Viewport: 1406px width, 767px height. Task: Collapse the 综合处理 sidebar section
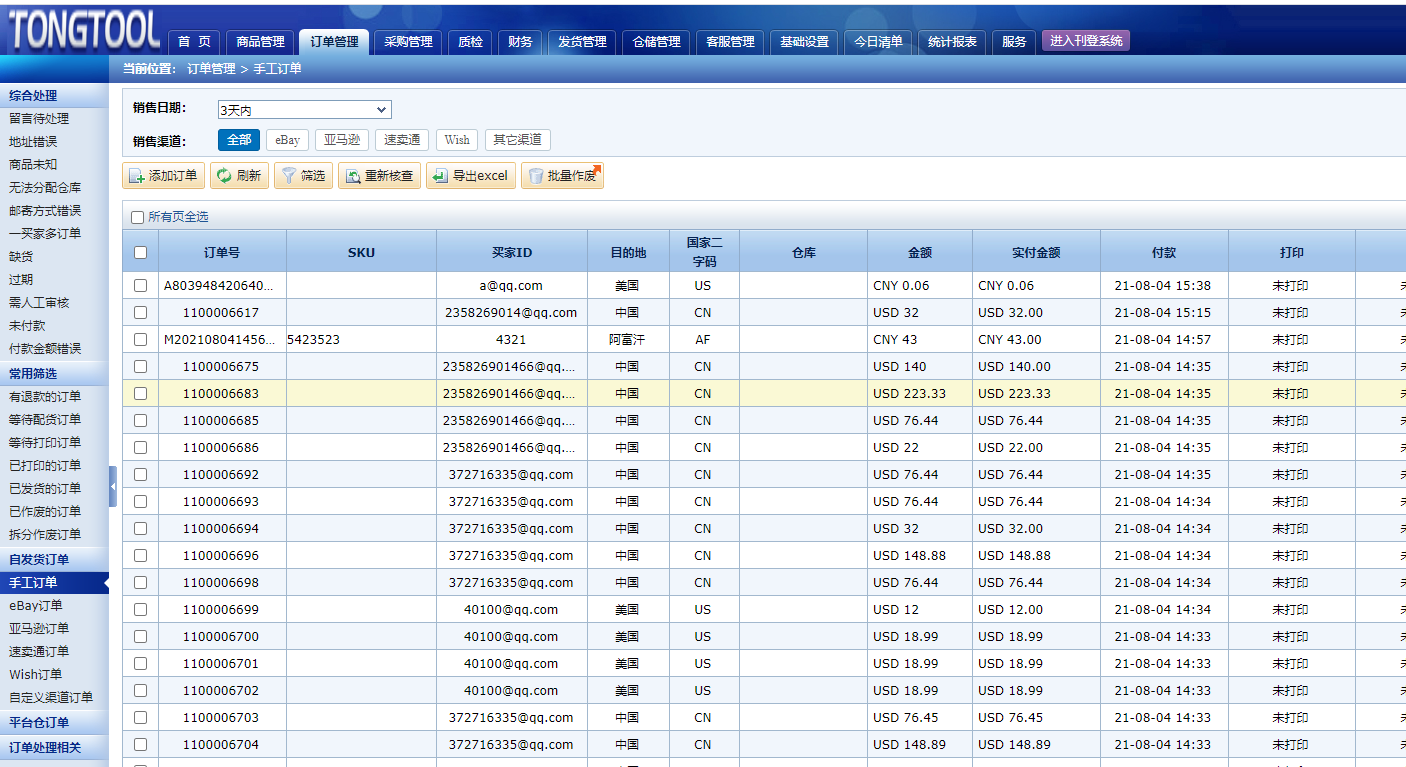54,96
